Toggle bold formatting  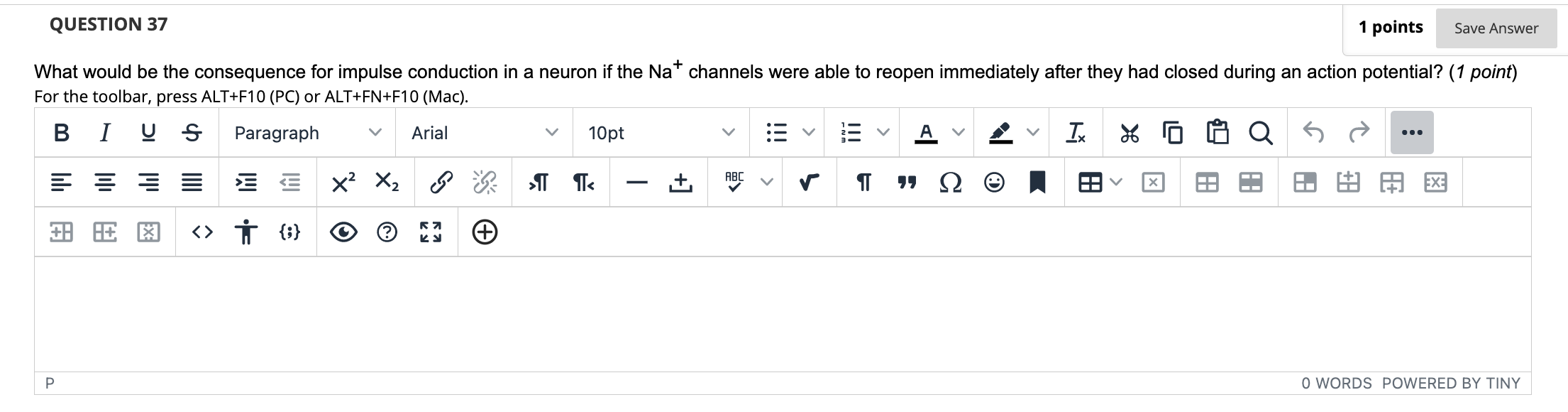pyautogui.click(x=62, y=133)
